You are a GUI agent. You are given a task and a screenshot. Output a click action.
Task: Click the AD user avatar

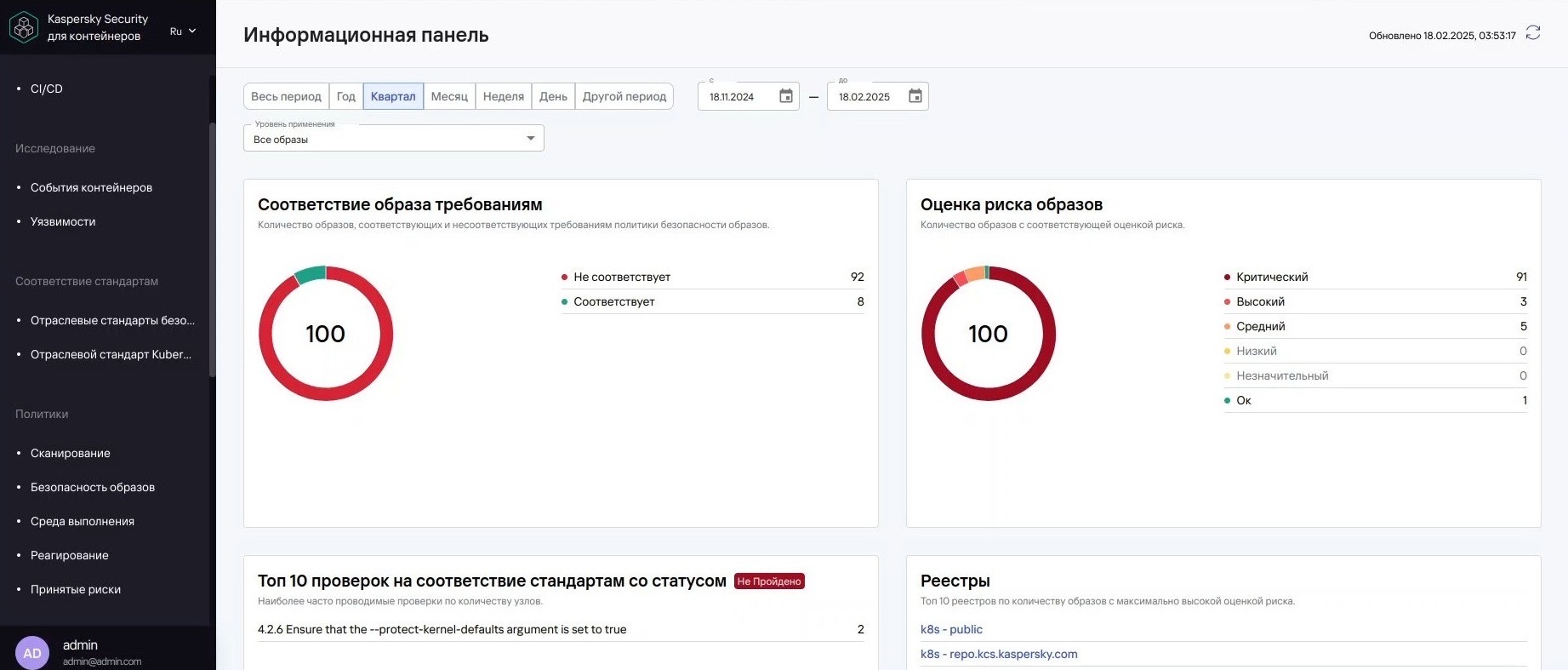[x=32, y=653]
